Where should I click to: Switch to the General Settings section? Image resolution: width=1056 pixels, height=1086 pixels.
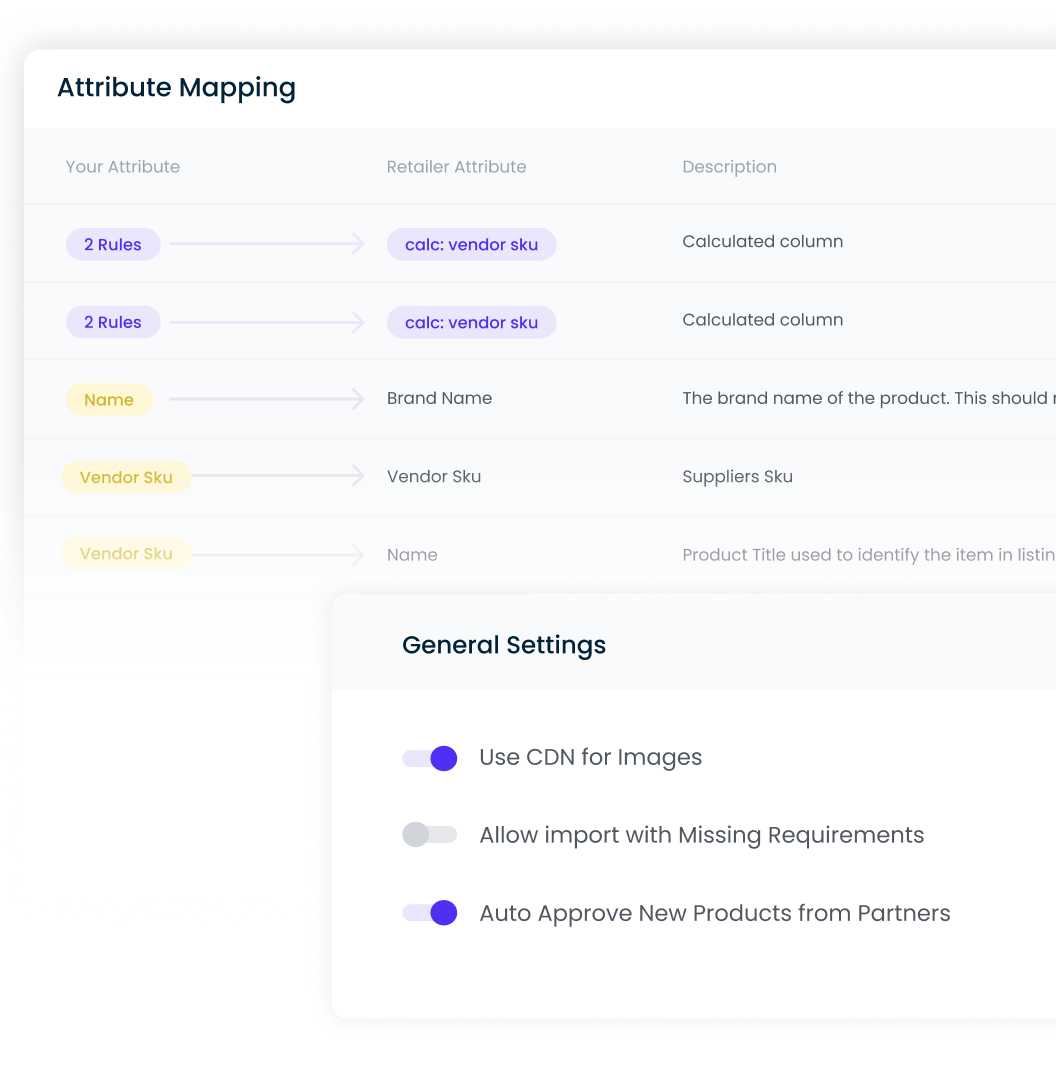(x=503, y=645)
